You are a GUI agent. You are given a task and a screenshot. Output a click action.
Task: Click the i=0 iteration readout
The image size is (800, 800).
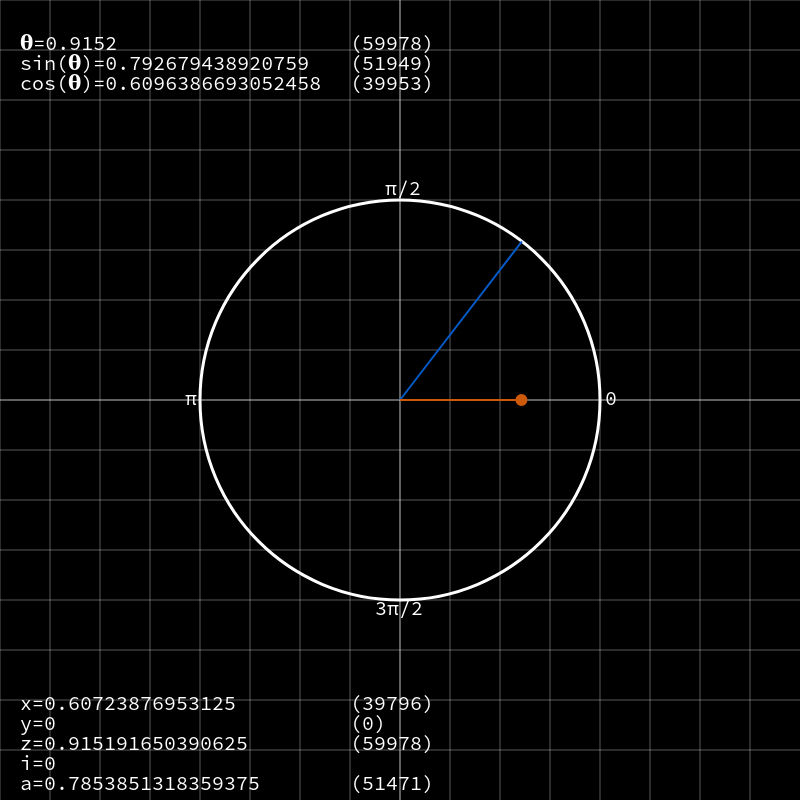click(x=38, y=763)
